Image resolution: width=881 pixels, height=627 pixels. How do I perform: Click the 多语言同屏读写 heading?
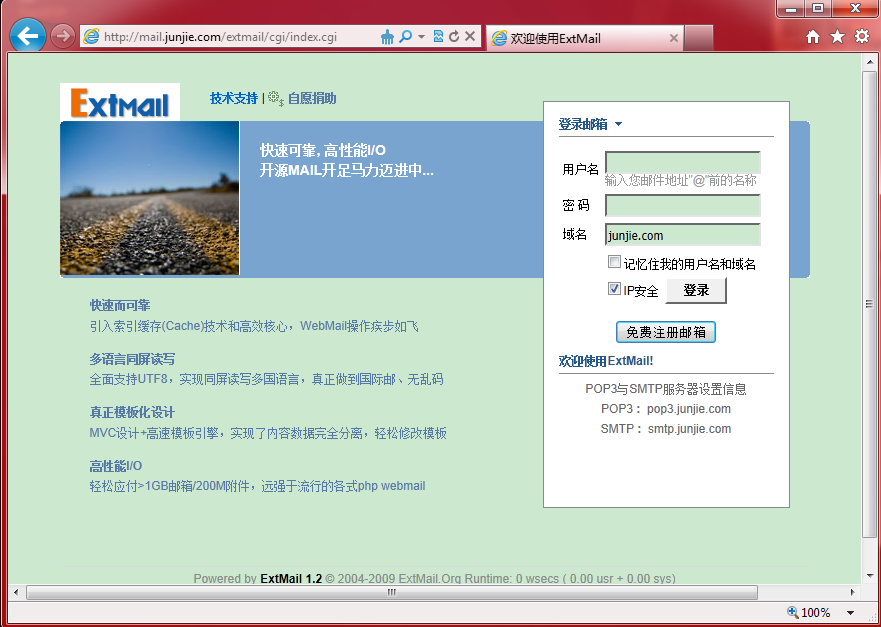click(132, 359)
